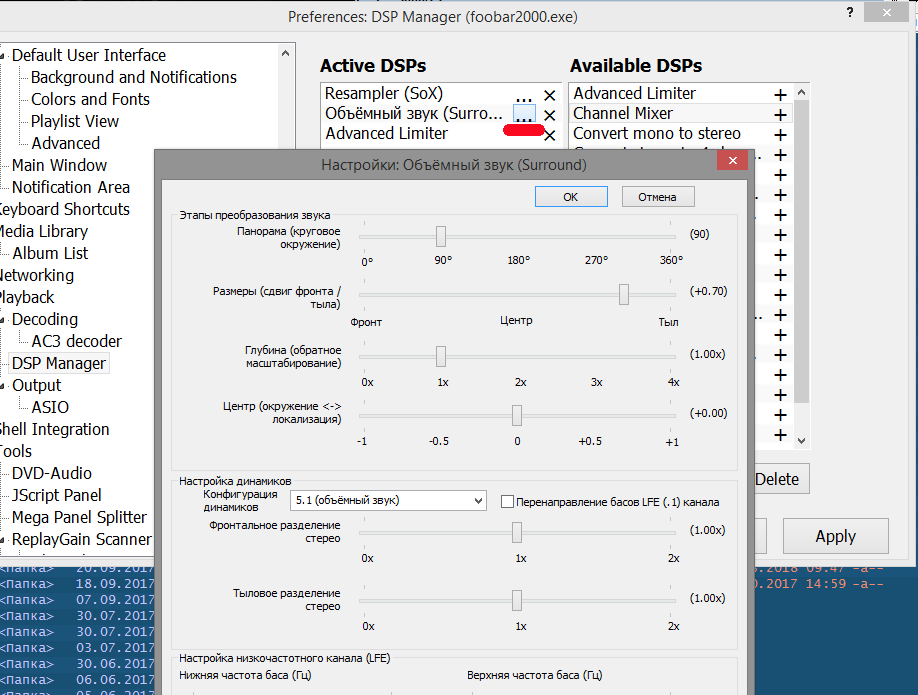Image resolution: width=918 pixels, height=695 pixels.
Task: Open configuration dots for Объёмный звук DSP
Action: [x=524, y=114]
